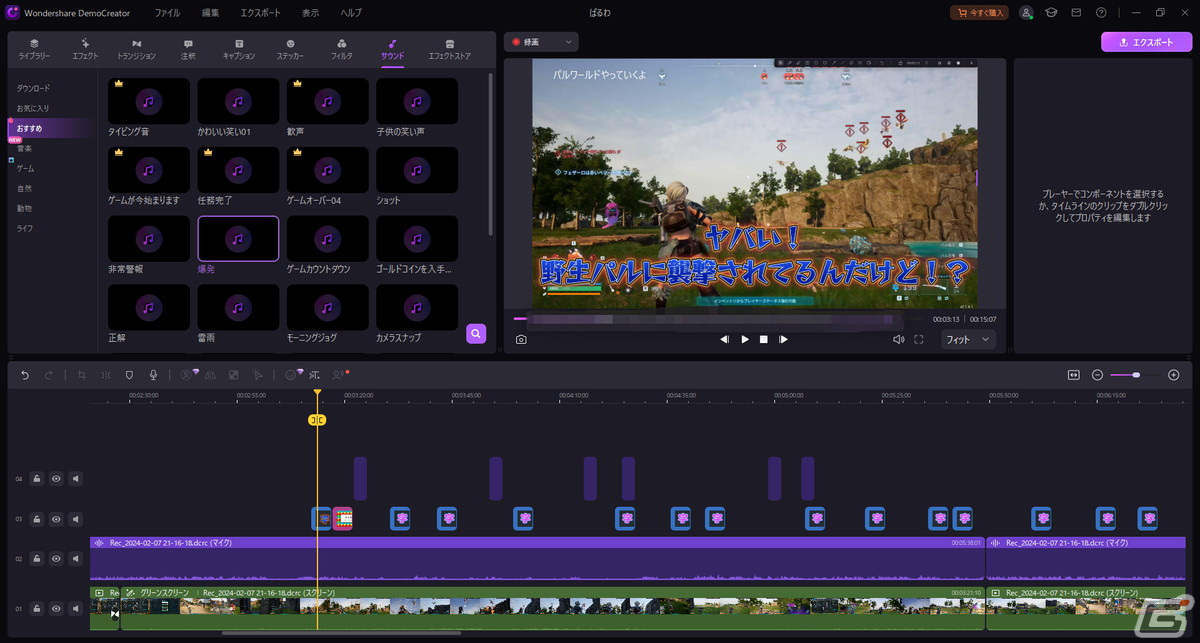Open the フィルタ filter tab
The width and height of the screenshot is (1200, 643).
point(342,49)
